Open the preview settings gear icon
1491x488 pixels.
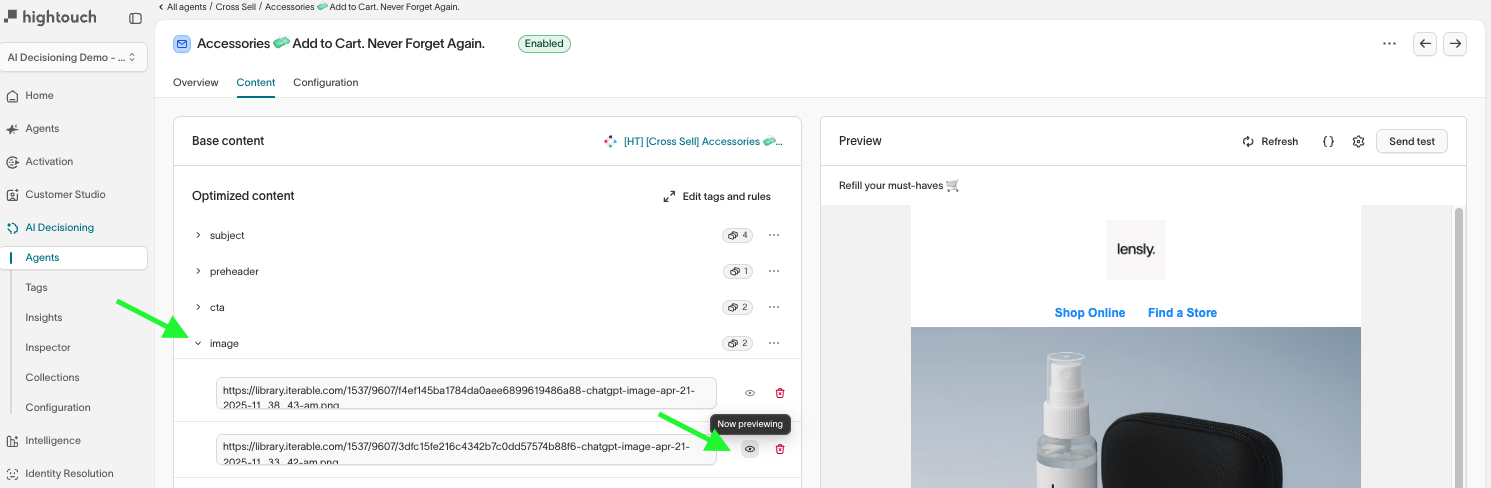pyautogui.click(x=1358, y=142)
